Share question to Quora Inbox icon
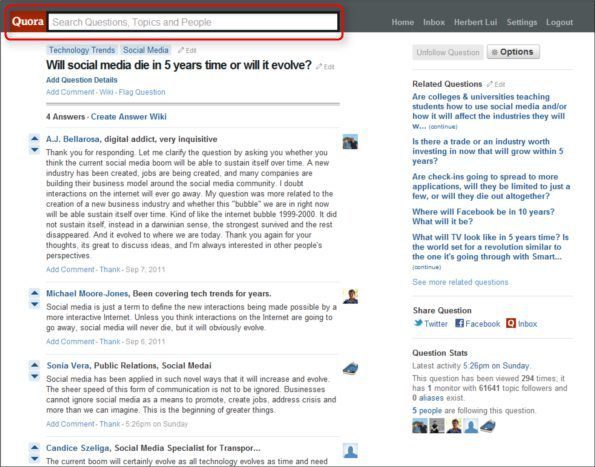The width and height of the screenshot is (595, 467). click(x=511, y=323)
